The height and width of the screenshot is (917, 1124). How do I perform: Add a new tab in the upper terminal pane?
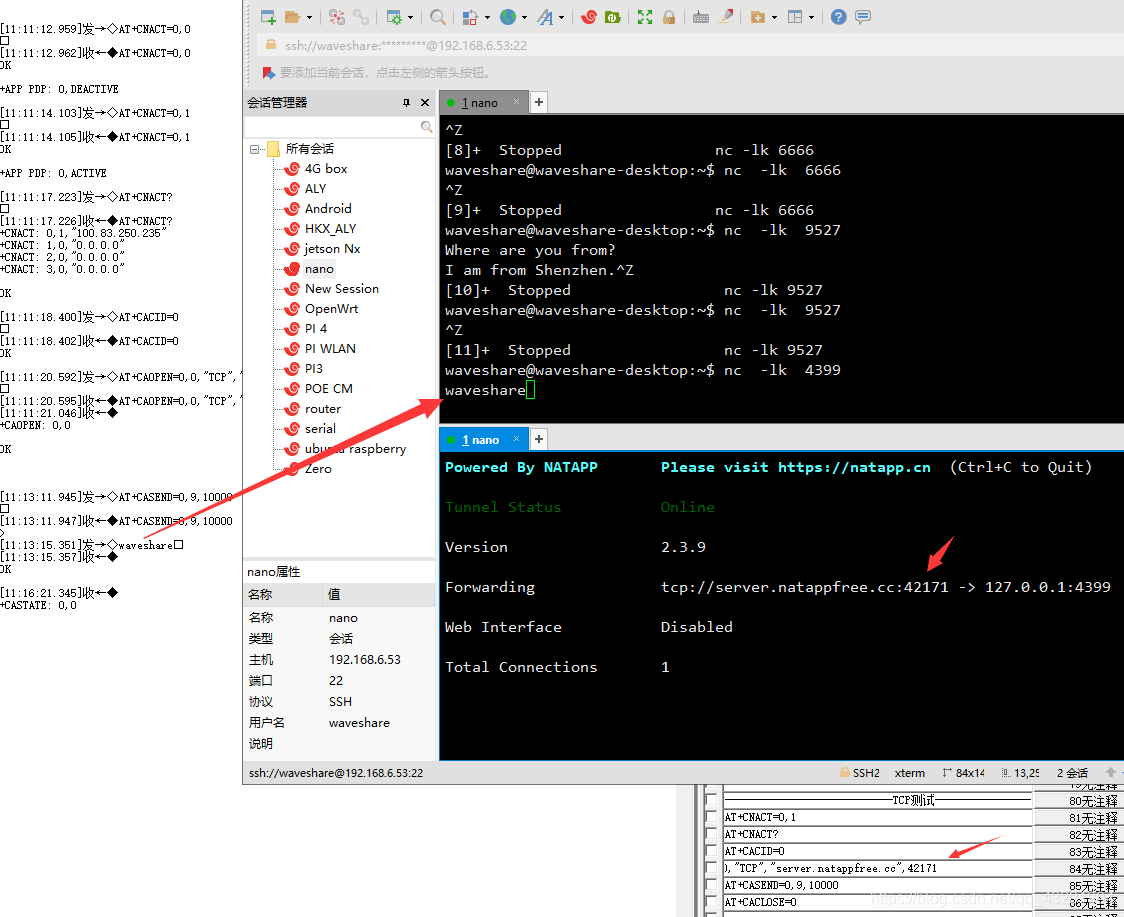[539, 103]
